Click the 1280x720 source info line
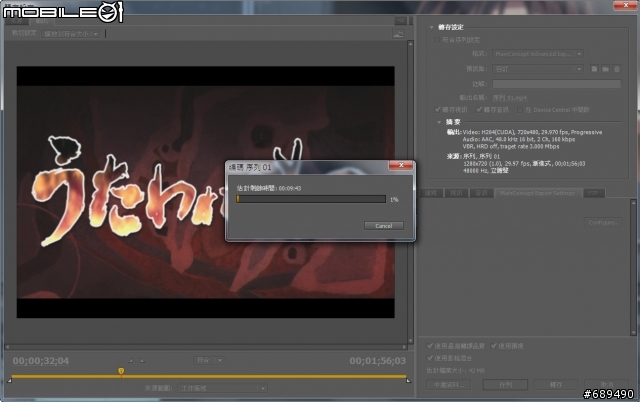Screen dimensions: 640x402 pos(524,164)
